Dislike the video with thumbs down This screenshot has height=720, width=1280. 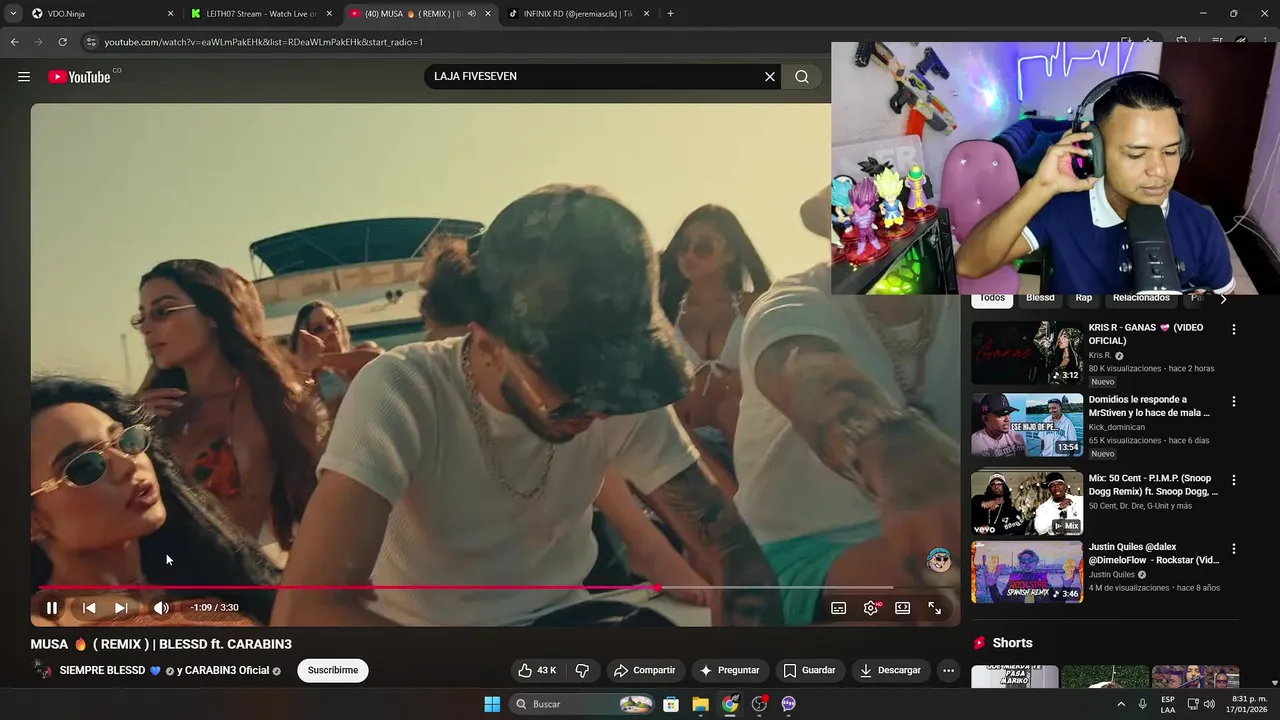click(x=582, y=670)
